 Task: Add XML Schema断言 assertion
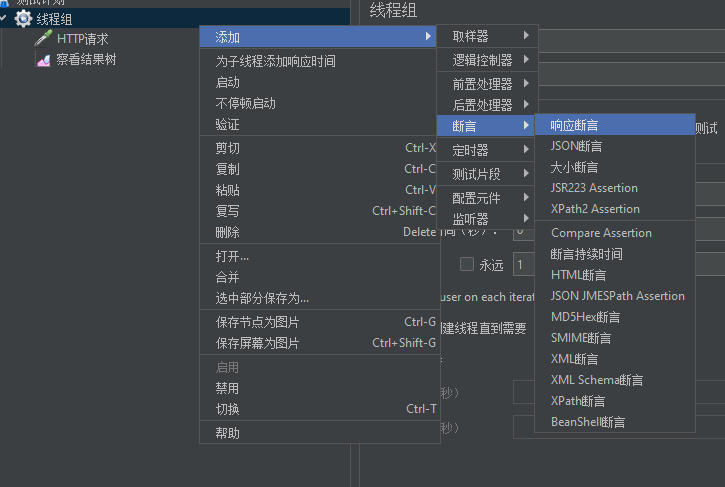coord(615,380)
